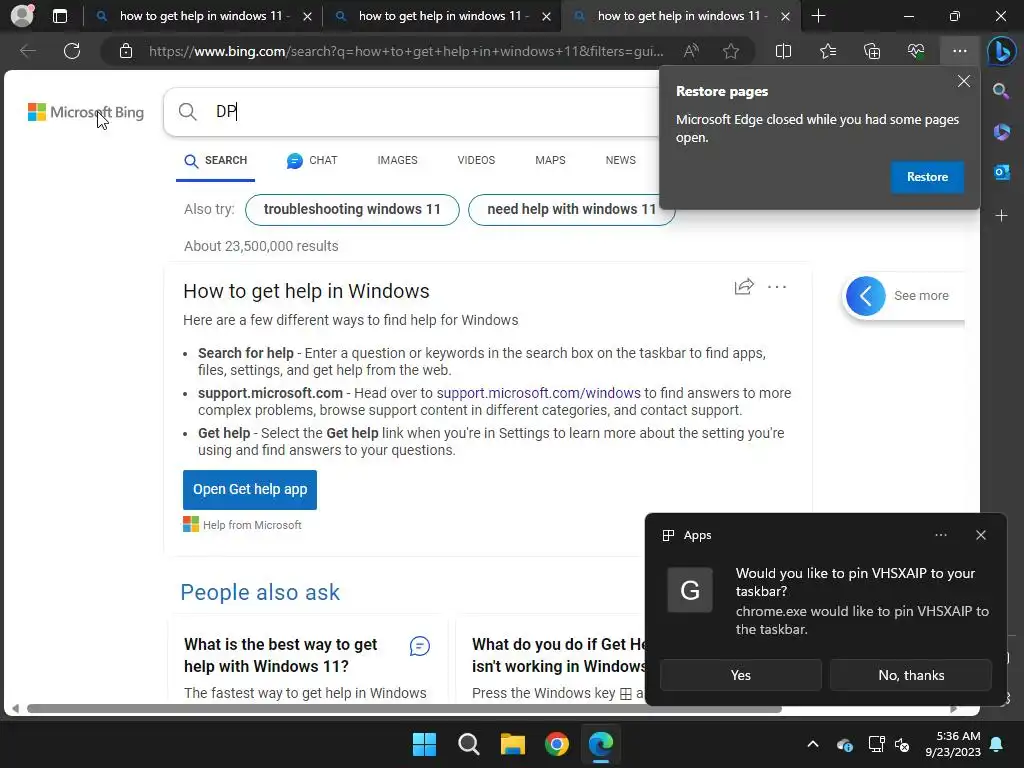Open support.microsoft.com/windows link
The width and height of the screenshot is (1024, 768).
(538, 393)
